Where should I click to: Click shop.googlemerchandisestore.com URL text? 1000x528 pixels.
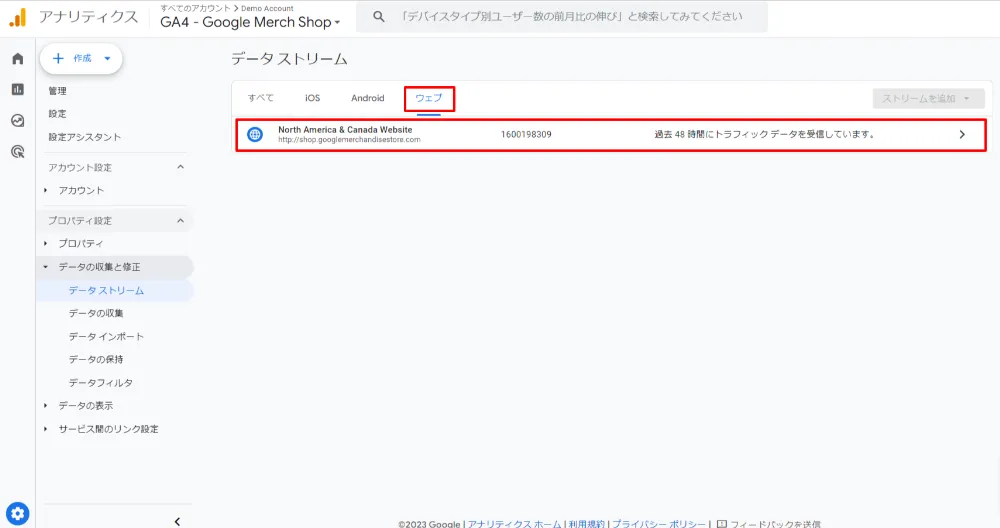coord(349,140)
